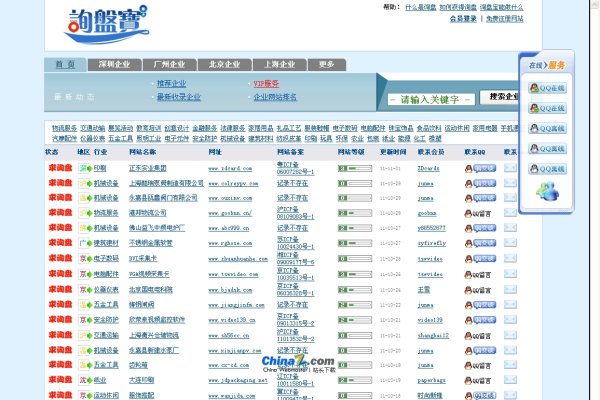Filter by 物流服务 category
Screen dimensions: 600x400
click(x=64, y=128)
